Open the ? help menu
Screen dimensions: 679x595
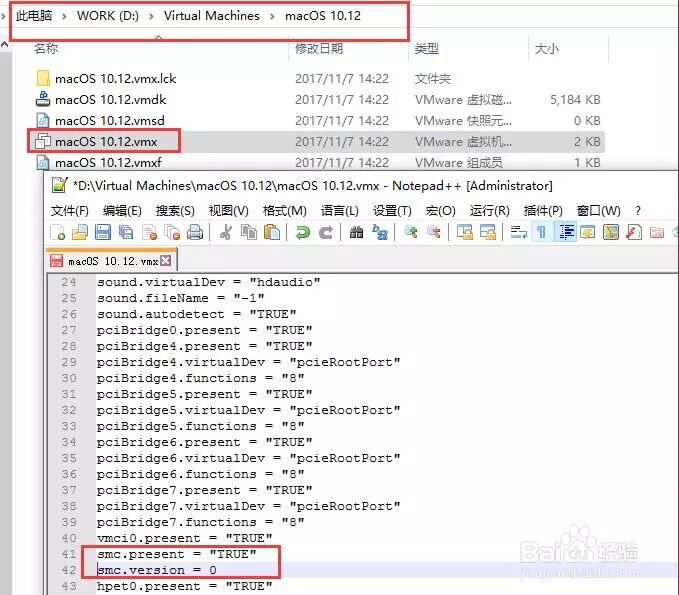637,211
